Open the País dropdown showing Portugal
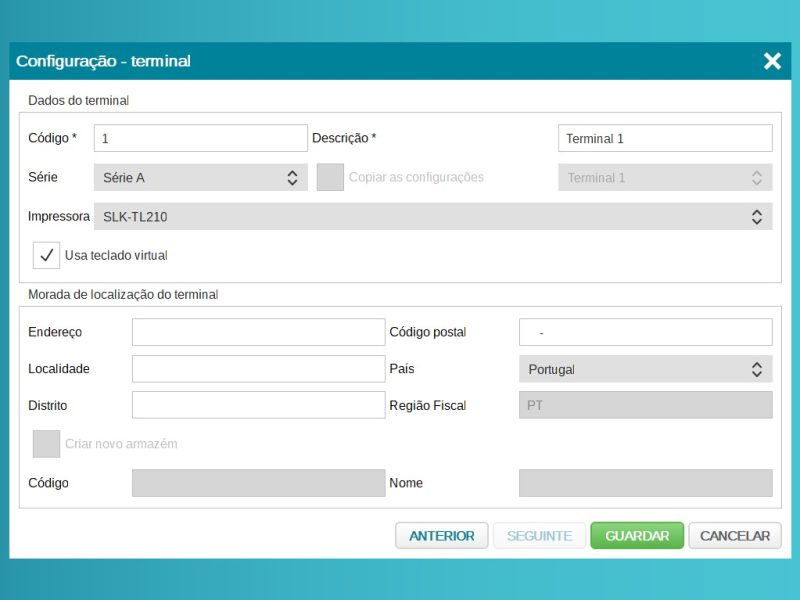The image size is (800, 600). pos(645,369)
